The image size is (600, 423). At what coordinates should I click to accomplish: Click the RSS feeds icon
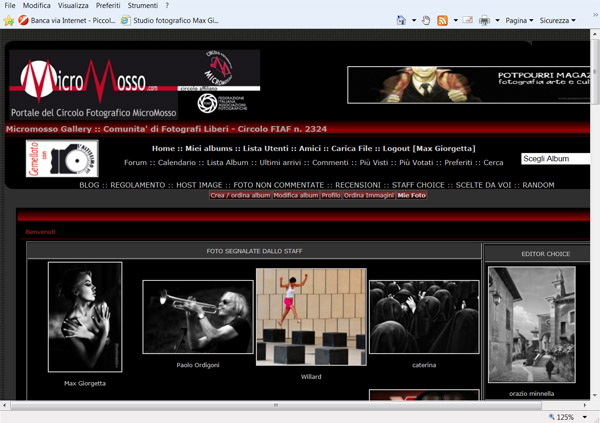tap(442, 20)
